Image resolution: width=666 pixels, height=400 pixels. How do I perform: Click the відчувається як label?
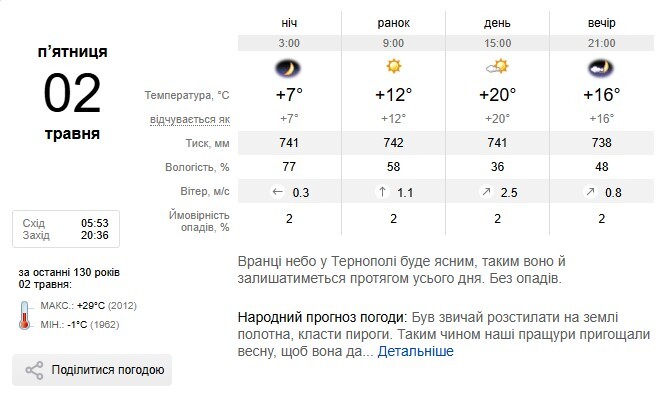pyautogui.click(x=189, y=119)
